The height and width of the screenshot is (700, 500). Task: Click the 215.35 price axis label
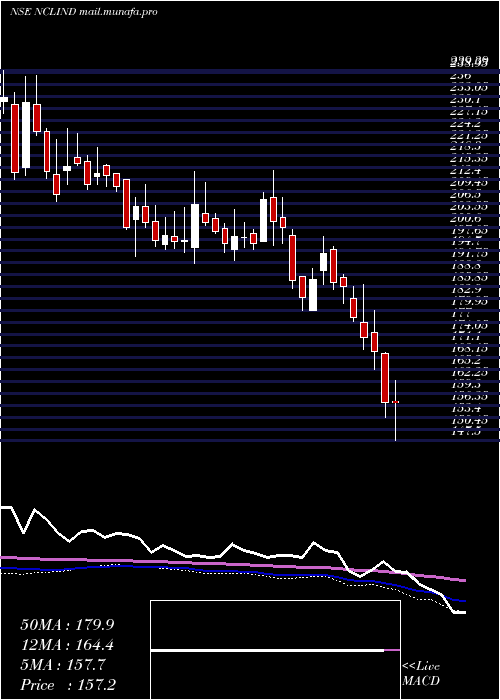[468, 159]
